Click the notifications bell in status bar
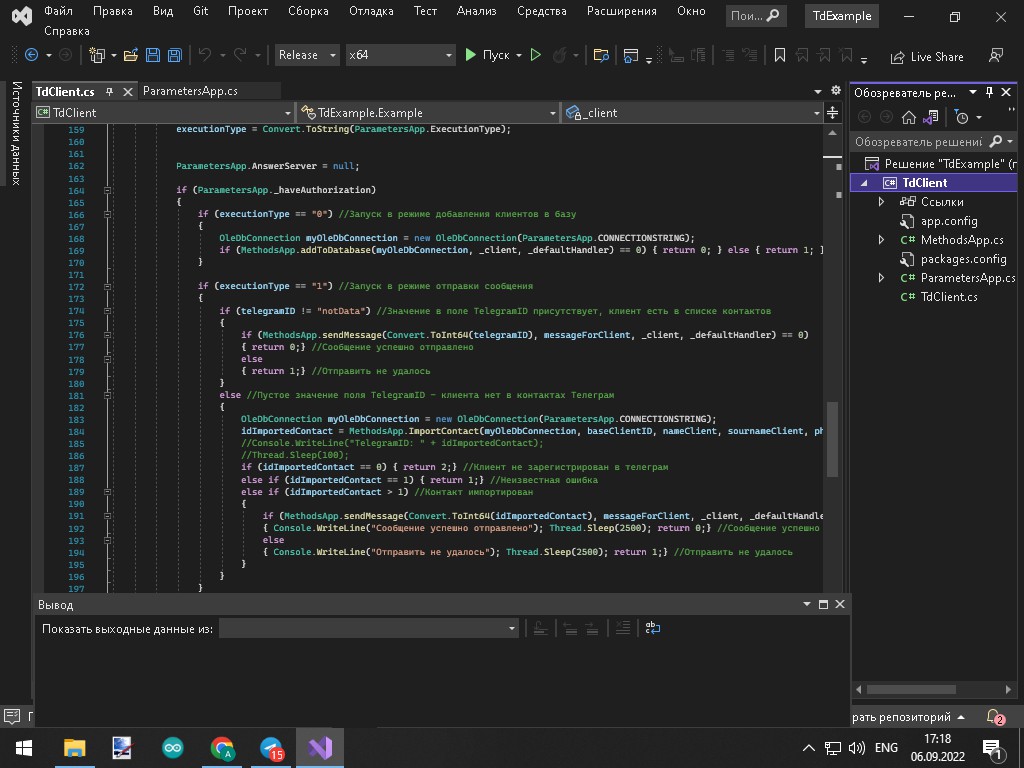The width and height of the screenshot is (1024, 768). pyautogui.click(x=994, y=717)
